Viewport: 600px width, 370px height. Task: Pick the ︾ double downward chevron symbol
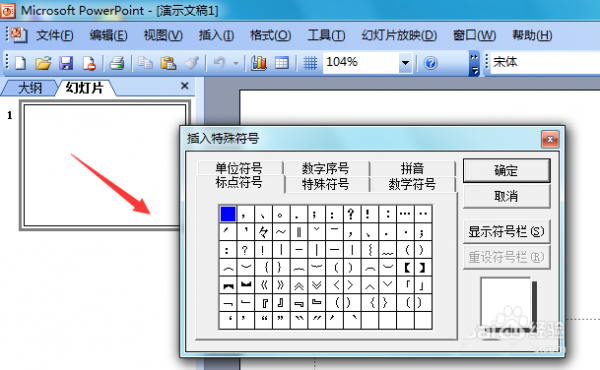click(316, 285)
